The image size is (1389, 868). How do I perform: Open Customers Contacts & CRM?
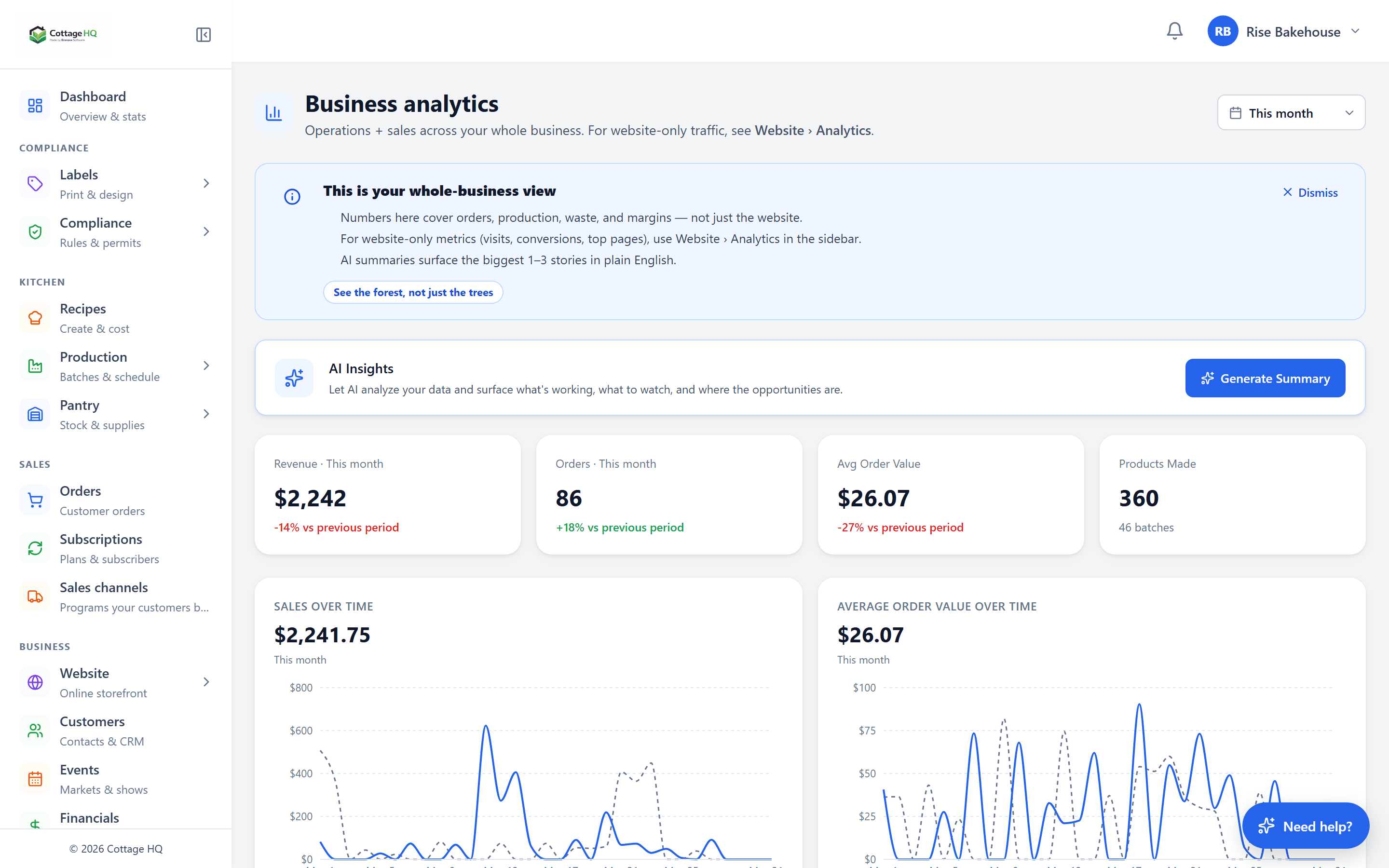point(116,731)
